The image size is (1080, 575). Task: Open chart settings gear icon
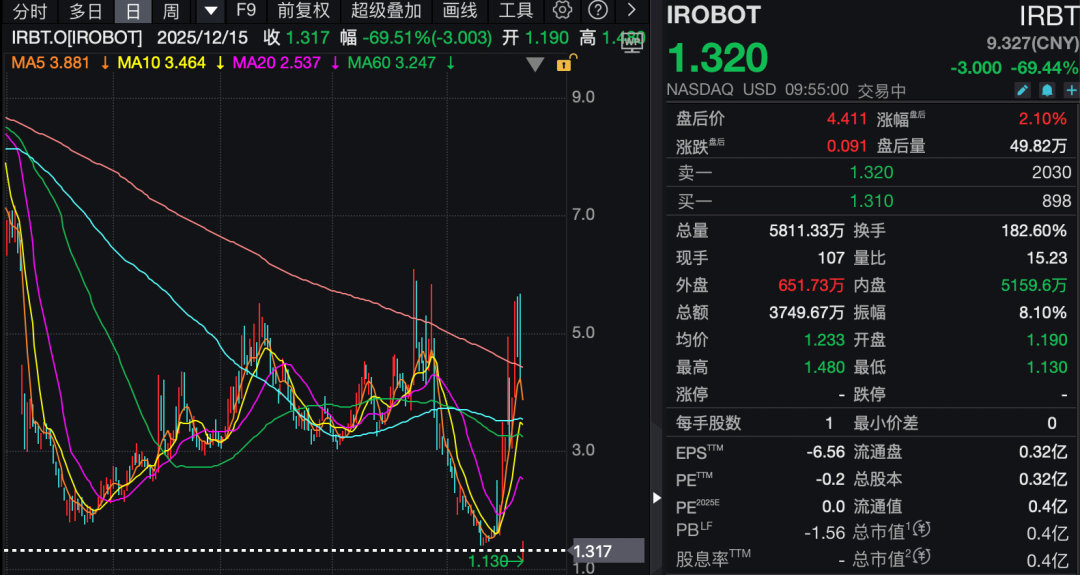point(563,10)
